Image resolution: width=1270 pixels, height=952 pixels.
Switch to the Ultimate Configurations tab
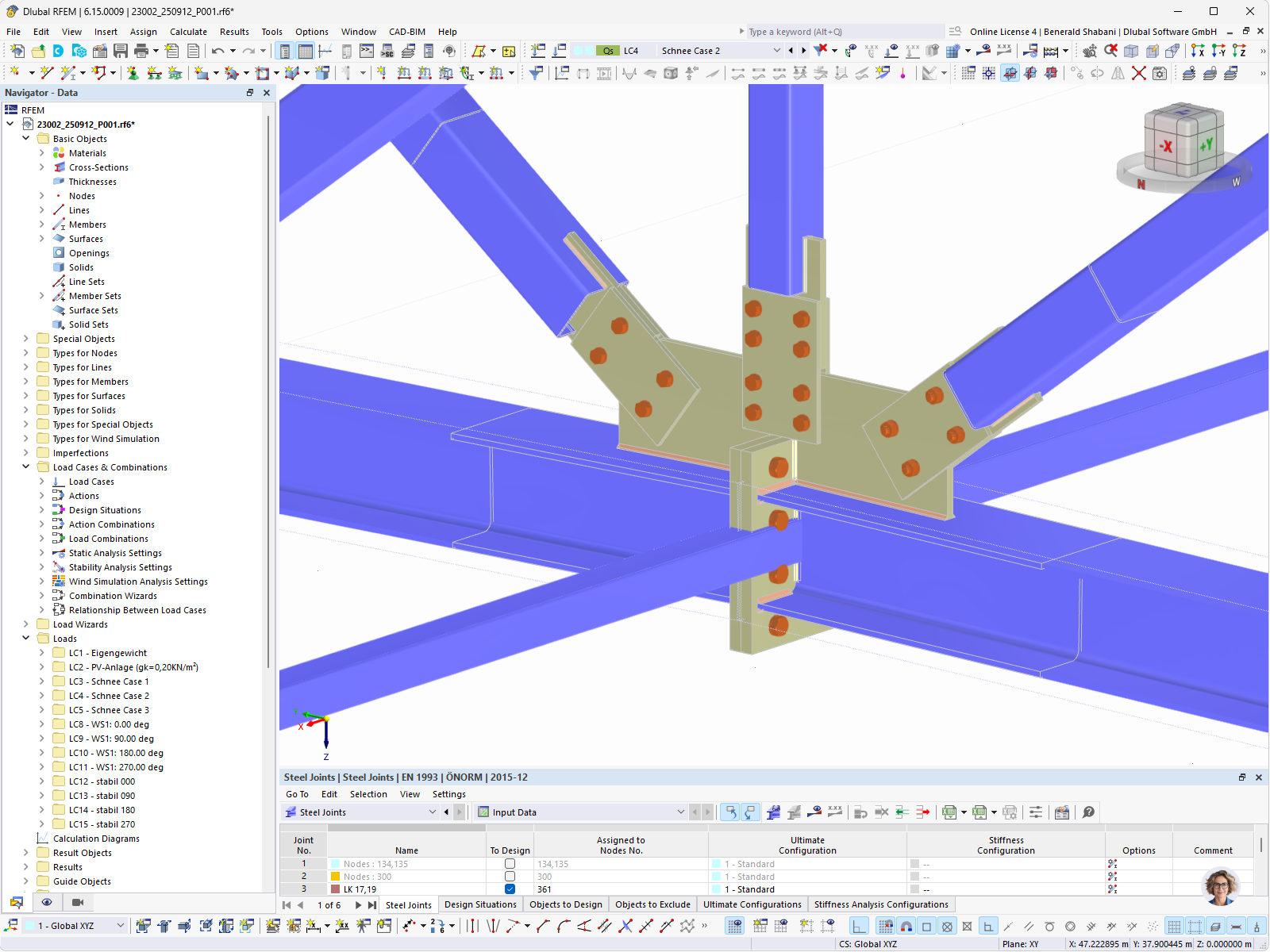pyautogui.click(x=752, y=904)
